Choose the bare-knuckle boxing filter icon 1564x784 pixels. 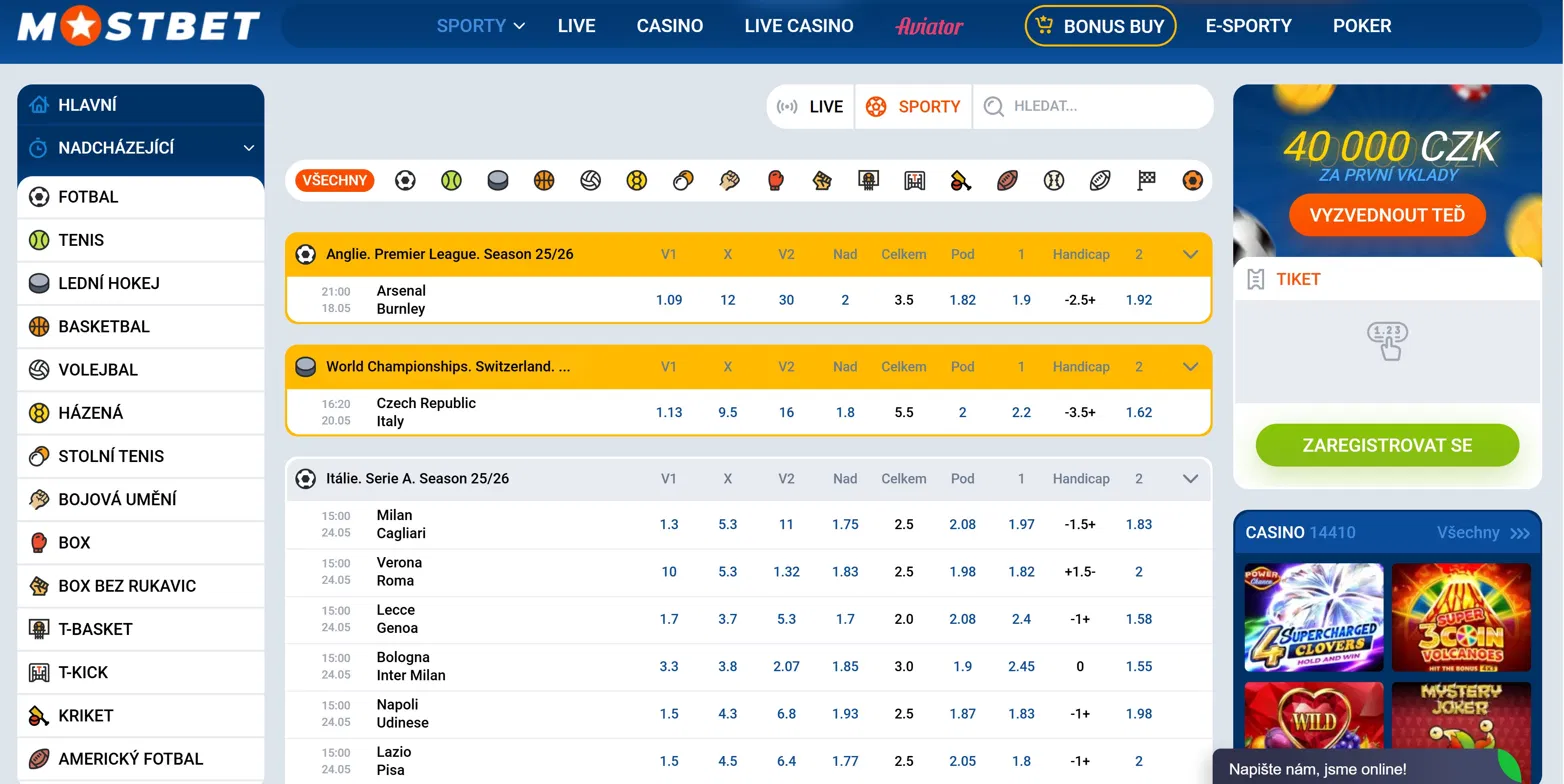[x=822, y=181]
